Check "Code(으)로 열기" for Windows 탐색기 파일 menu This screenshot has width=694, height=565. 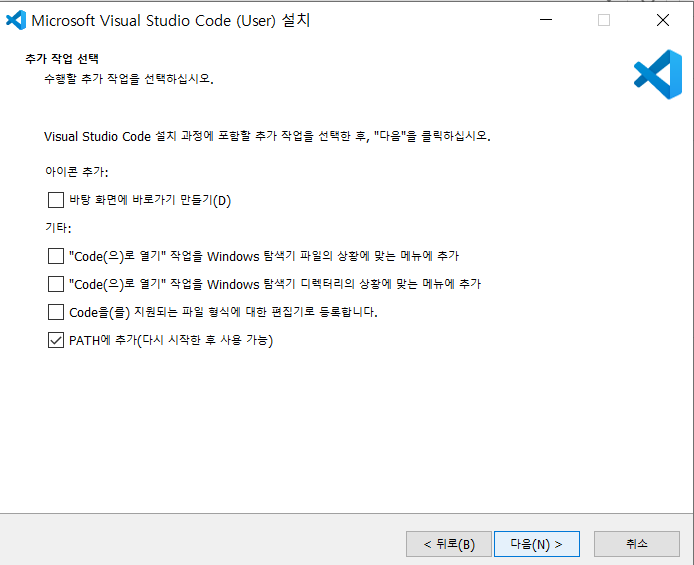click(x=56, y=256)
